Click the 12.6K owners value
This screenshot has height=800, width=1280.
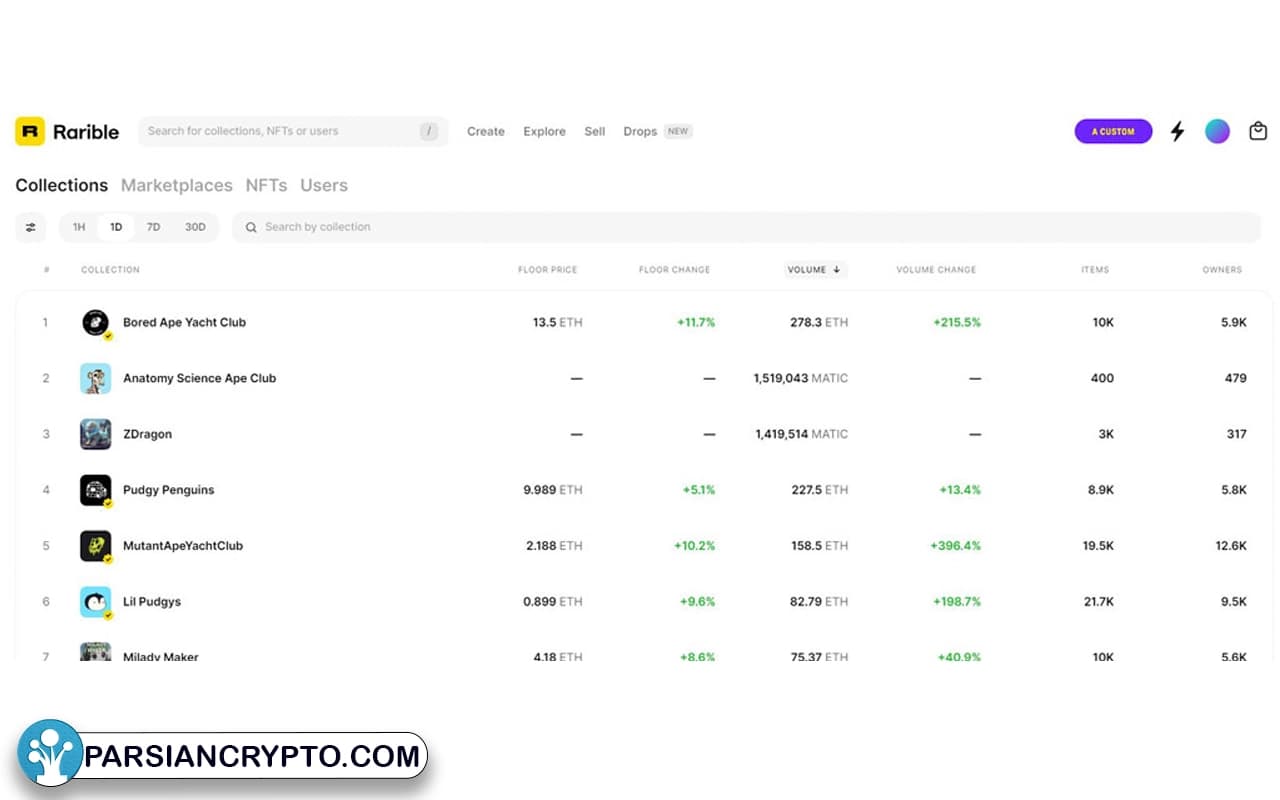tap(1230, 546)
